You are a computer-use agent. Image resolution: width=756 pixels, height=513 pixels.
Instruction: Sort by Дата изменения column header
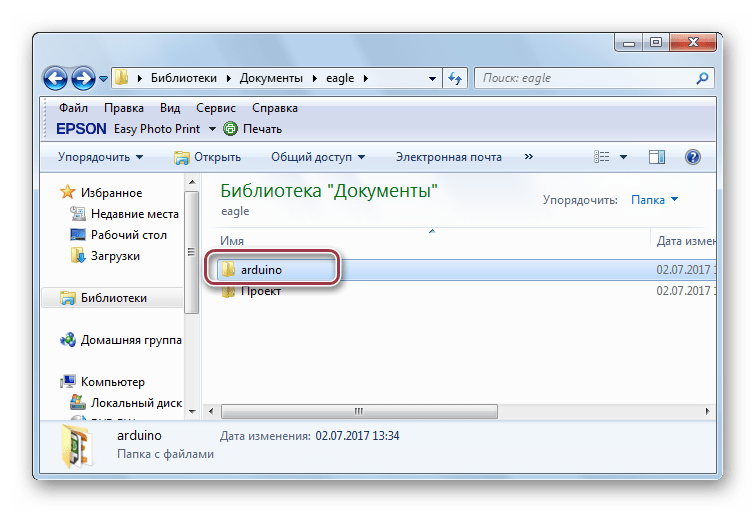click(686, 241)
